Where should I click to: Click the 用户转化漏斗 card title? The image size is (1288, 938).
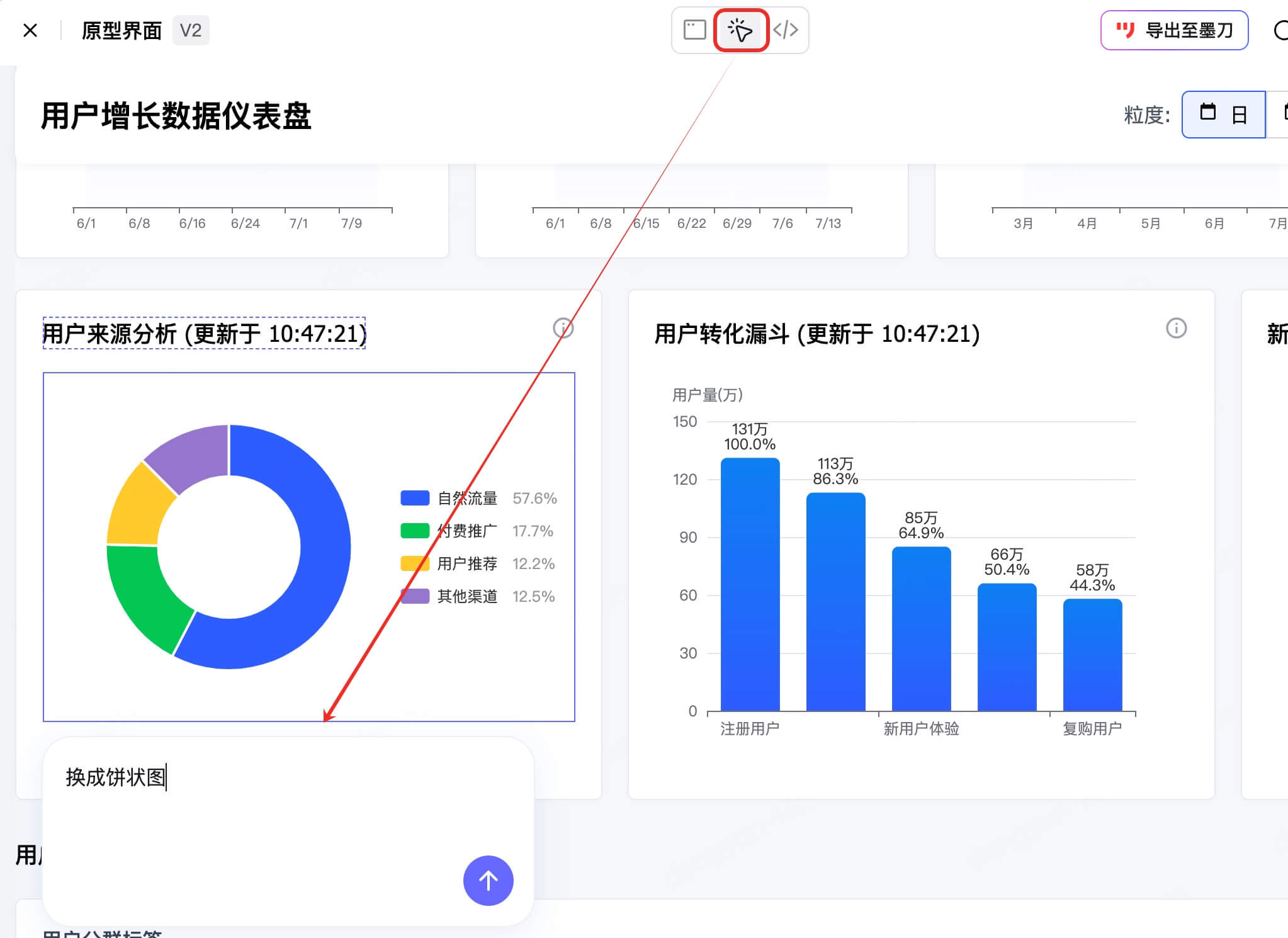click(x=816, y=334)
